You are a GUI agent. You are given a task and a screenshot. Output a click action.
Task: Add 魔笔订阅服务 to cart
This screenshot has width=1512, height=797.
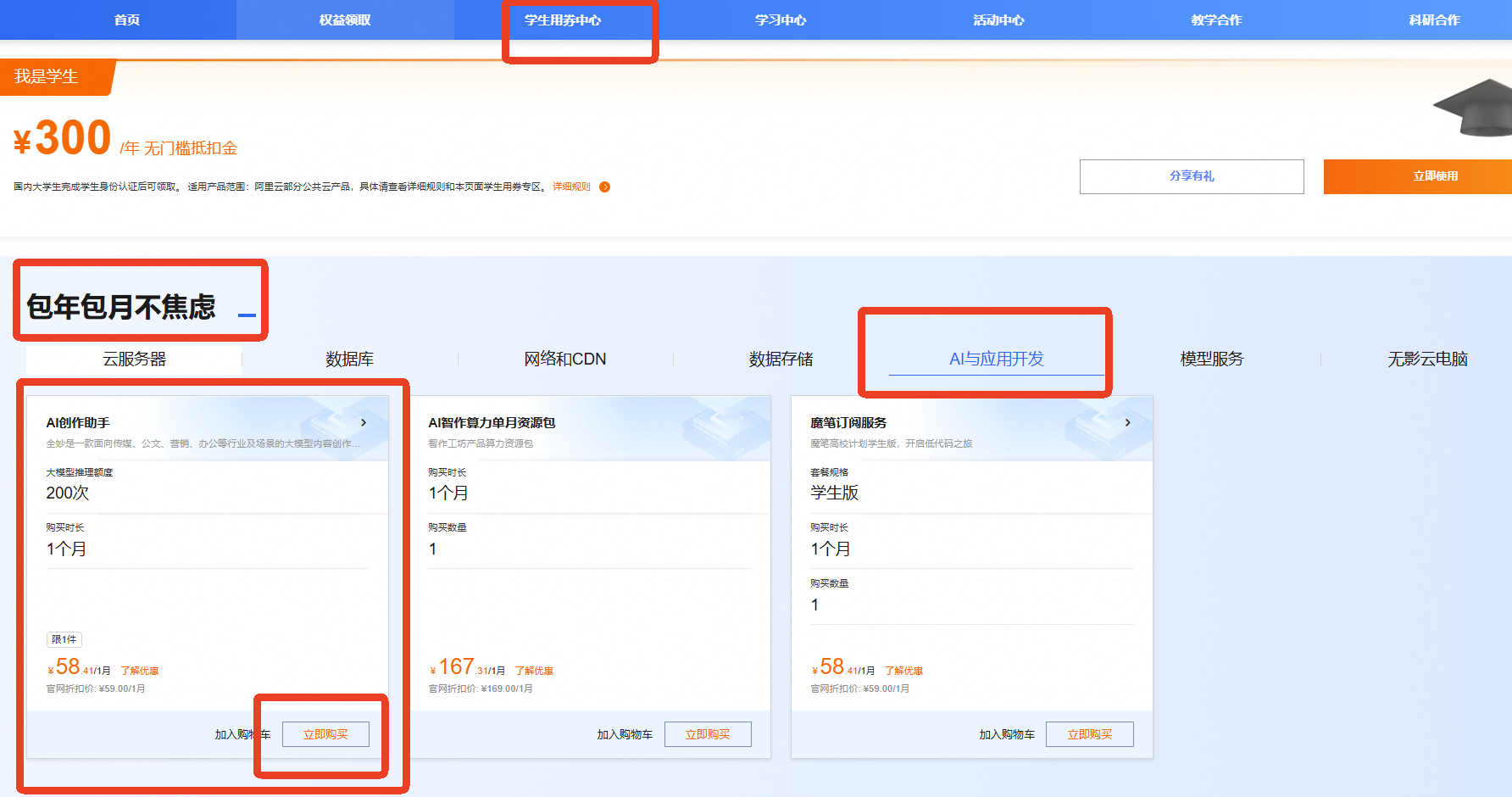[1007, 734]
